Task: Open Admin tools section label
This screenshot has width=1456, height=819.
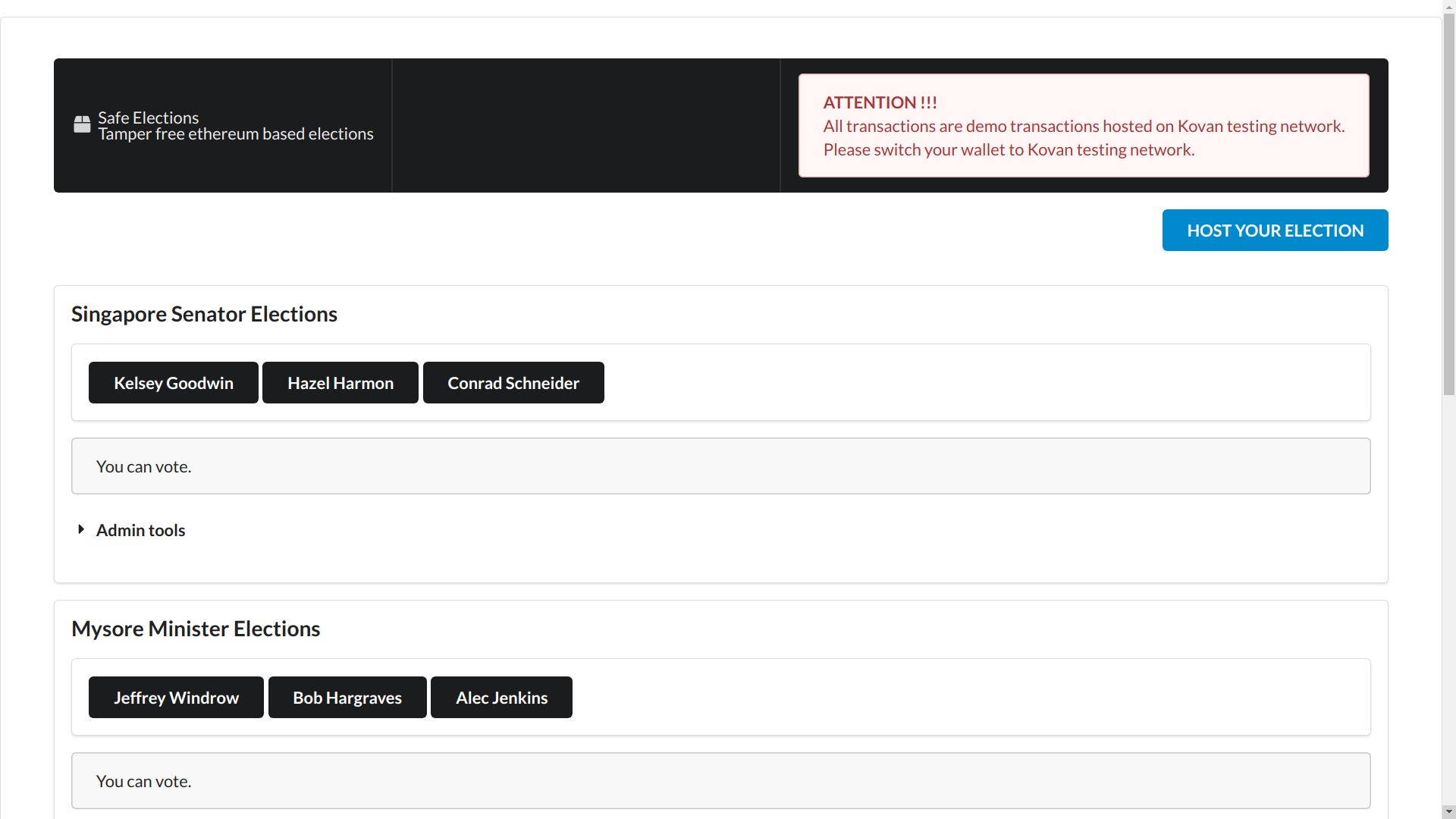Action: (x=140, y=530)
